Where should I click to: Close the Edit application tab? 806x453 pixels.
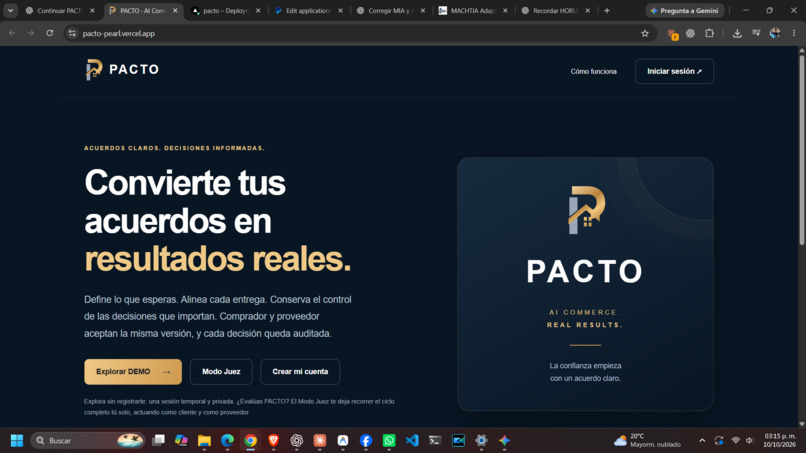click(340, 10)
